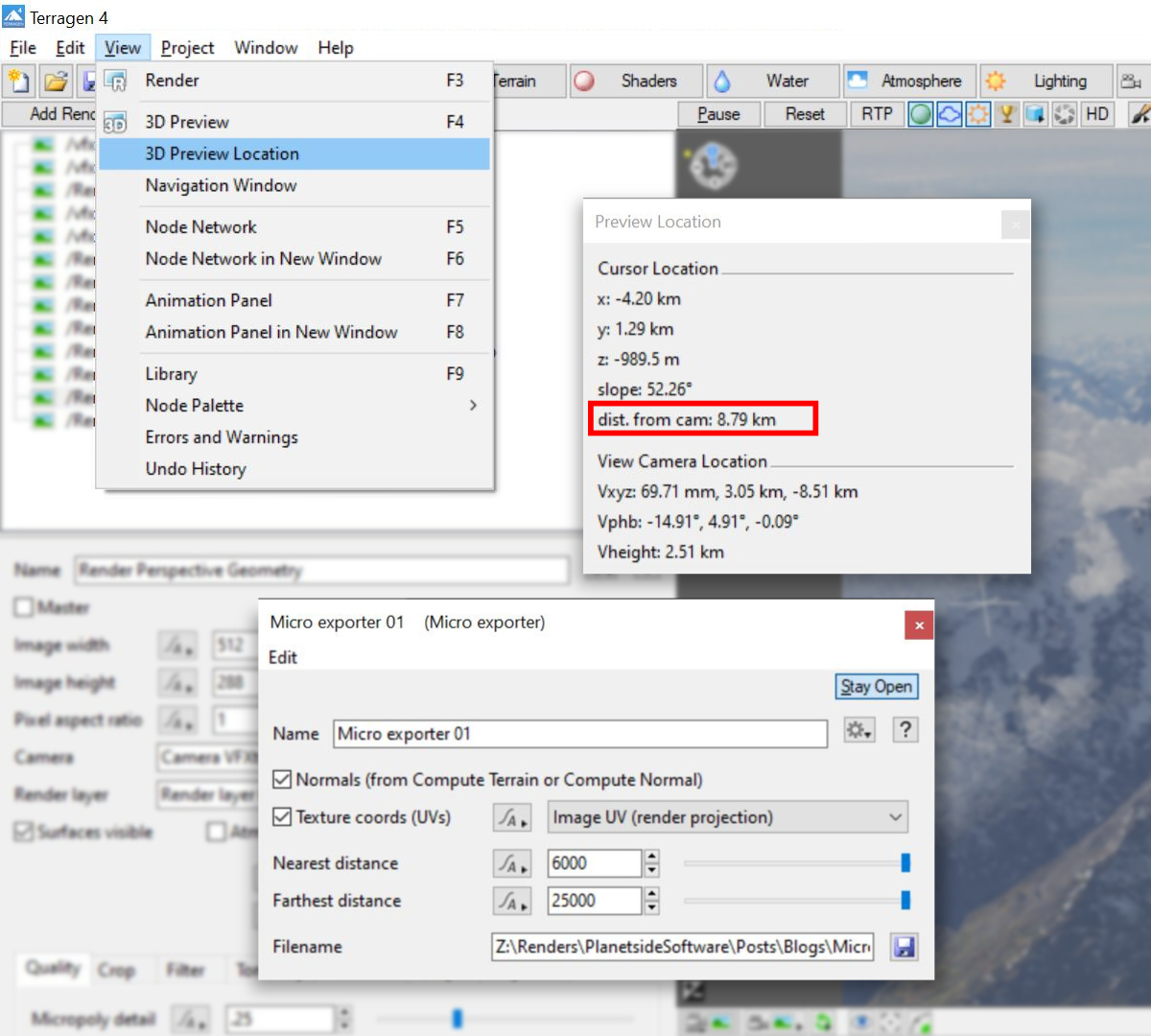Screen dimensions: 1151x1036
Task: Click the animation dropdown for Texture coords
Action: point(512,817)
